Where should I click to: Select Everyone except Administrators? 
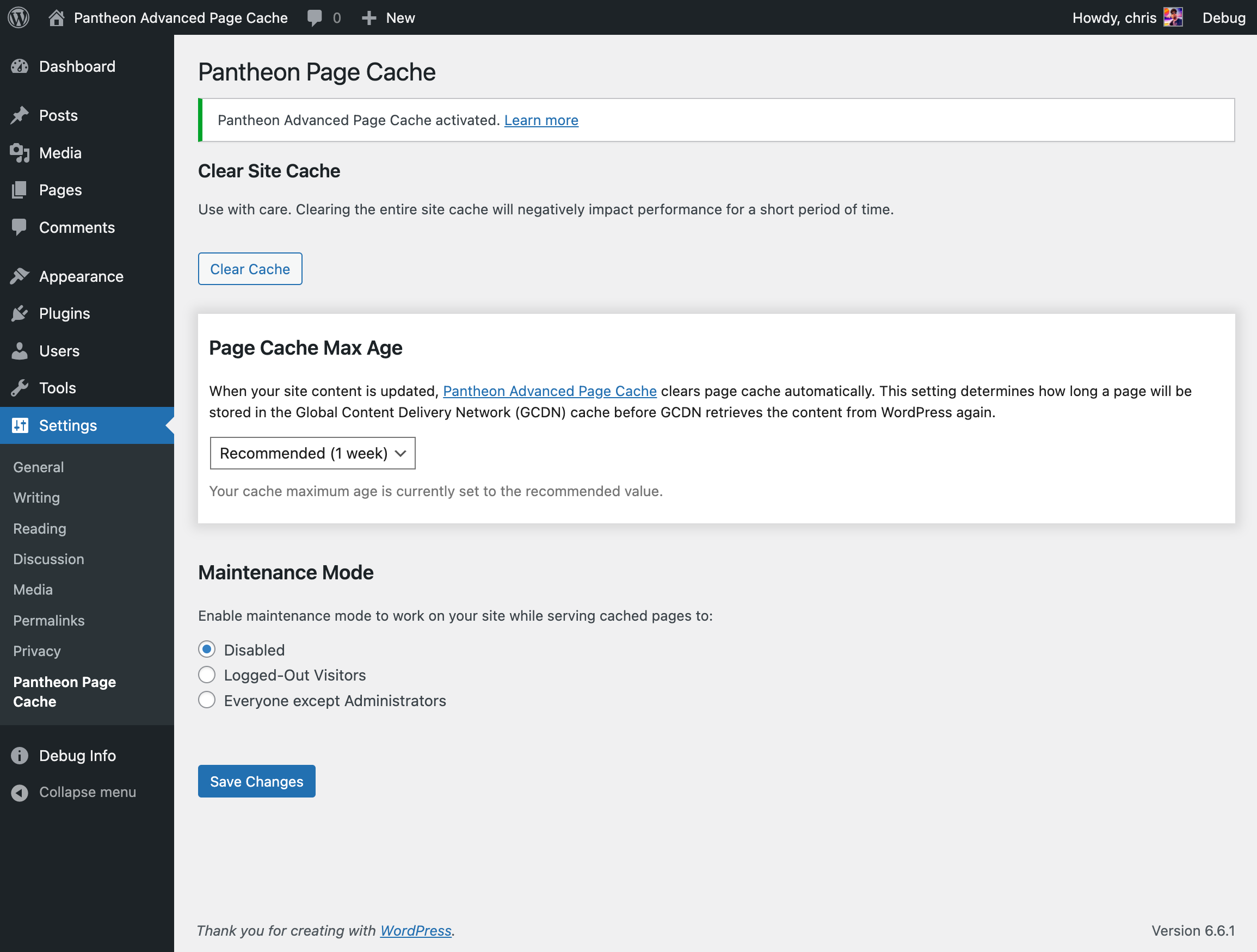click(207, 700)
